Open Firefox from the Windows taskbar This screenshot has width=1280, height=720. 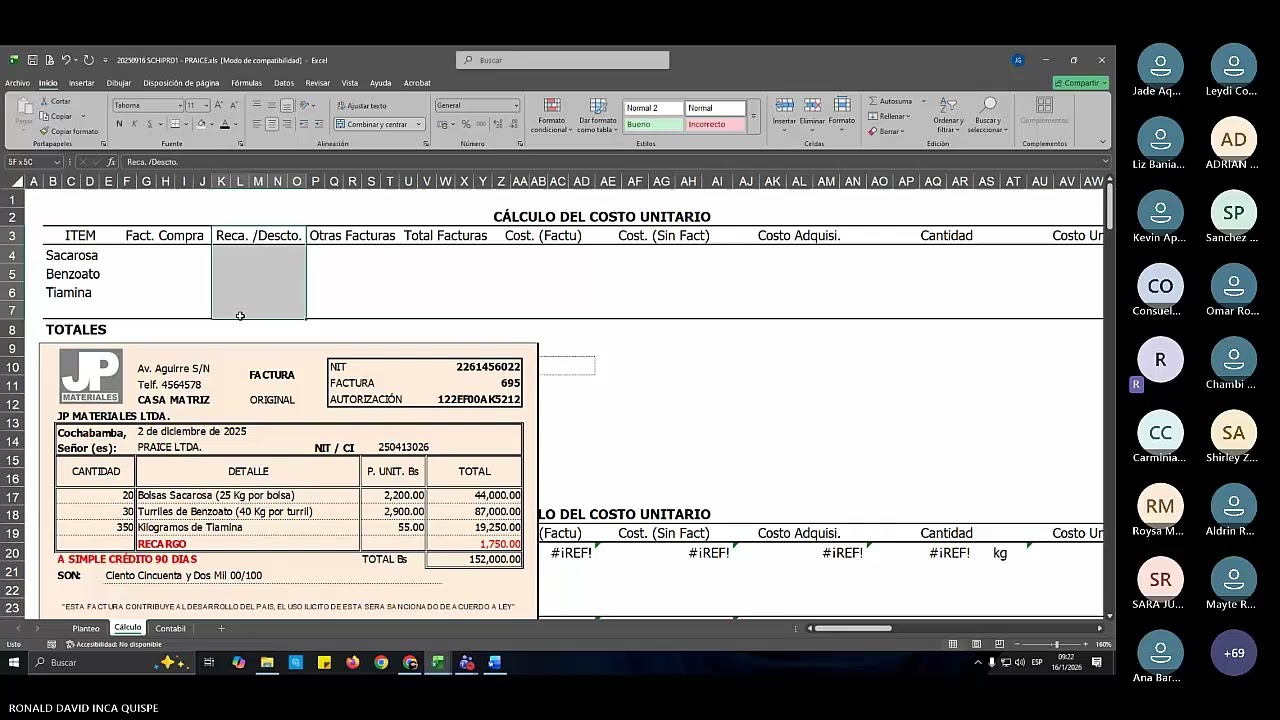[353, 662]
